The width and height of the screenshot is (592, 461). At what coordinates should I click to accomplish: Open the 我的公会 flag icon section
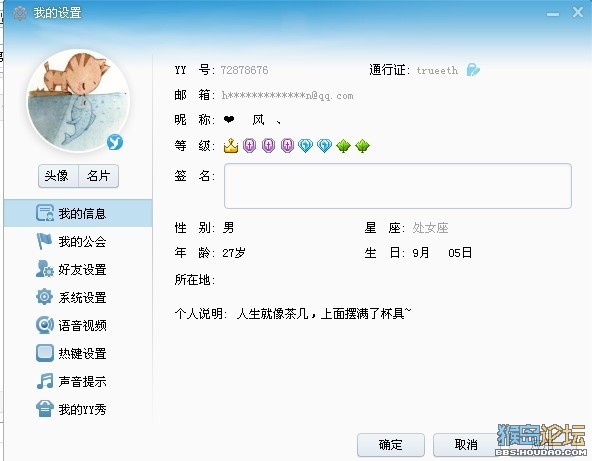pos(44,241)
